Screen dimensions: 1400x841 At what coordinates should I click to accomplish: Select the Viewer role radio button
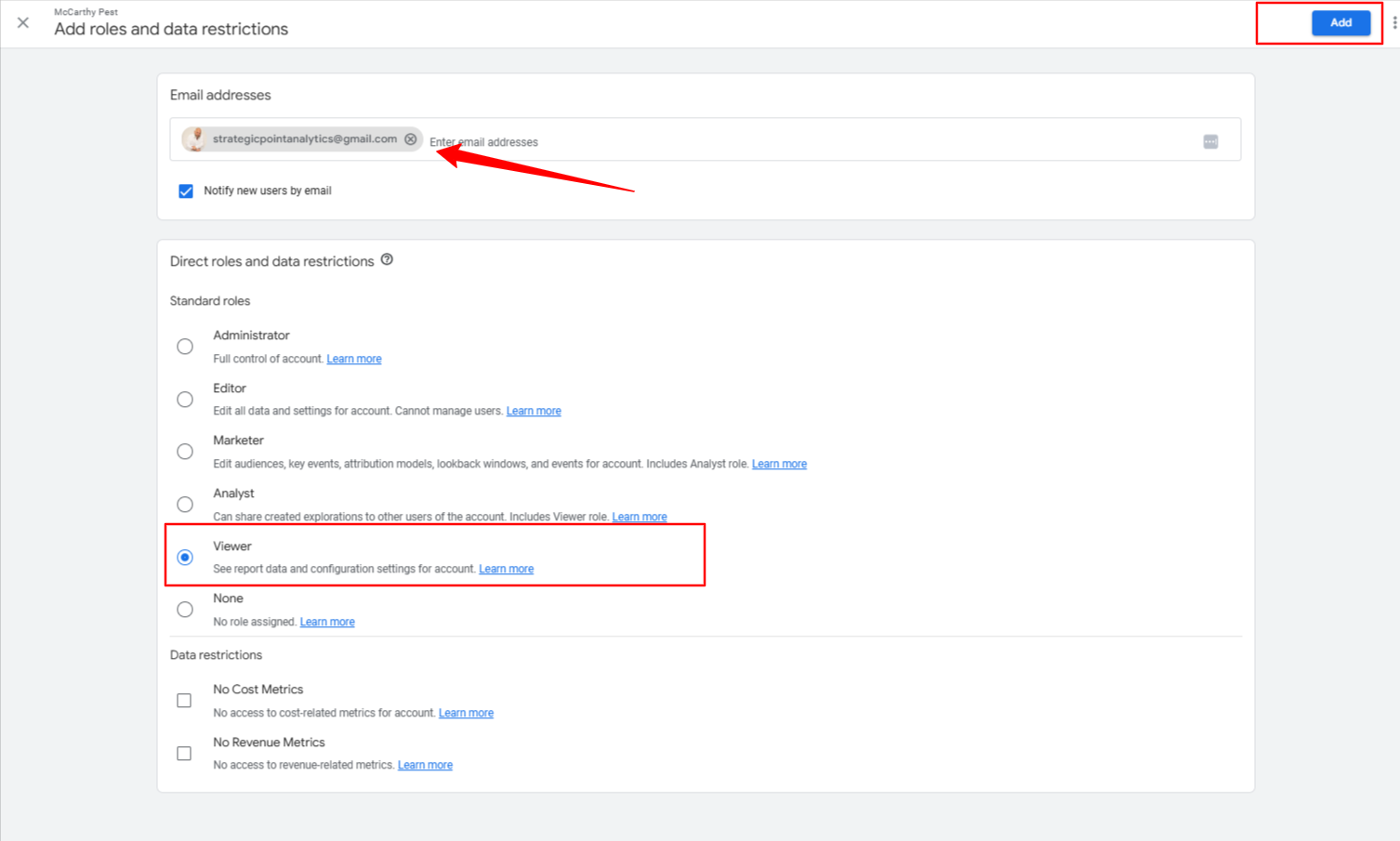tap(185, 558)
